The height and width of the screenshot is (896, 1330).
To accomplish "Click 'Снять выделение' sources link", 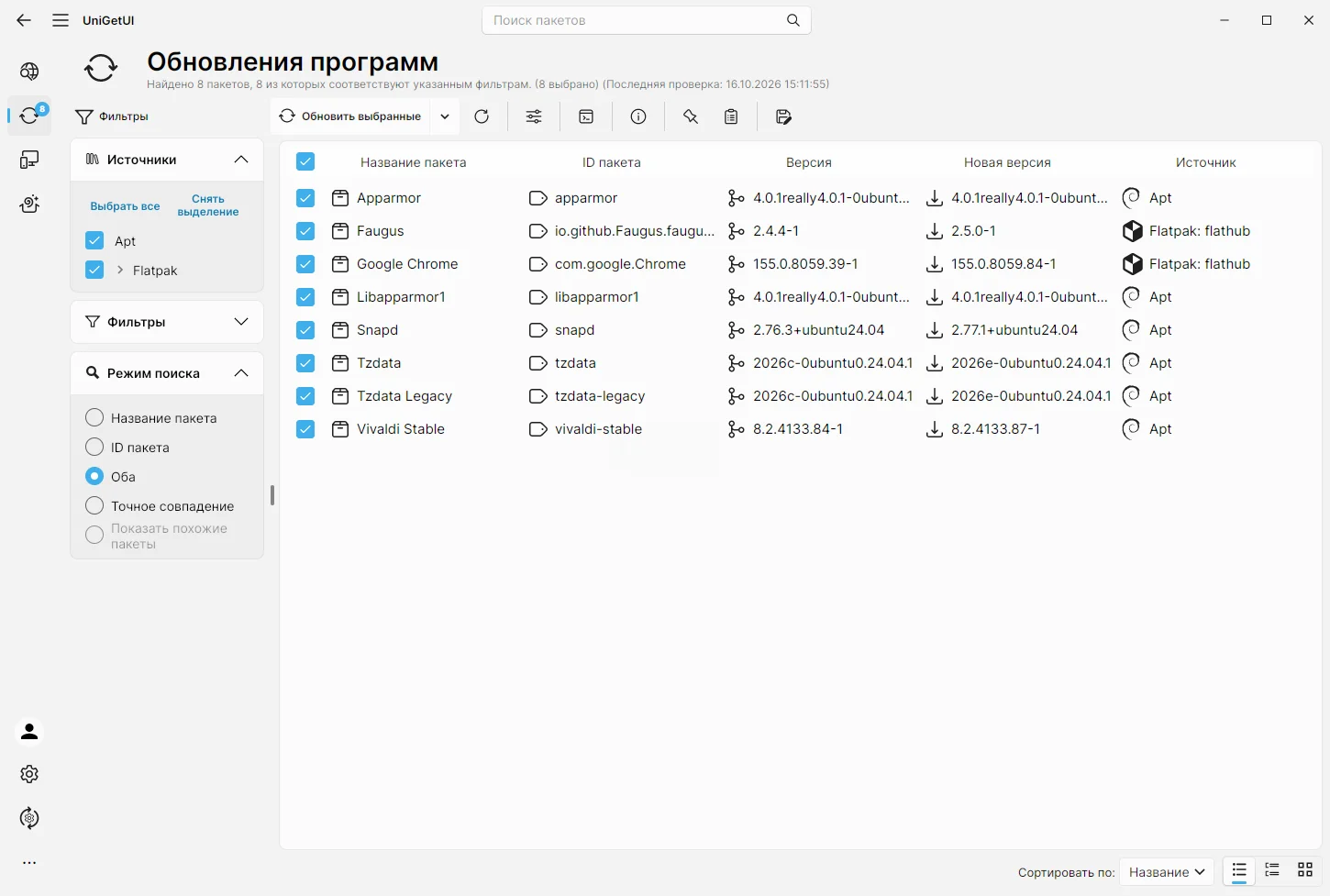I will click(x=208, y=205).
